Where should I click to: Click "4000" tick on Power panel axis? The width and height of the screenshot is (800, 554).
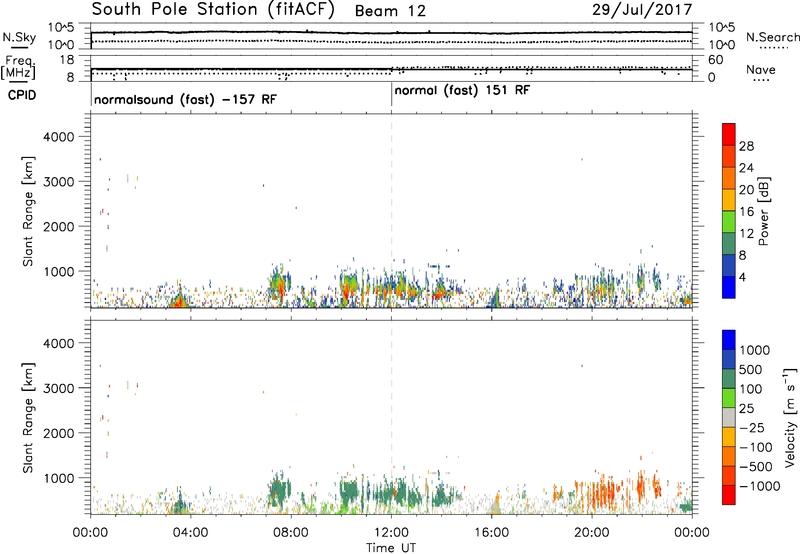pyautogui.click(x=58, y=137)
